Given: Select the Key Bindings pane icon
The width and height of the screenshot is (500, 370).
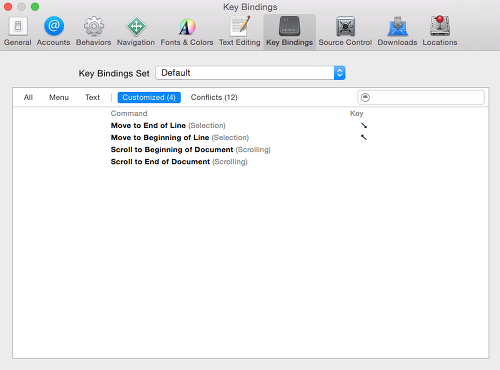Looking at the screenshot, I should tap(289, 31).
